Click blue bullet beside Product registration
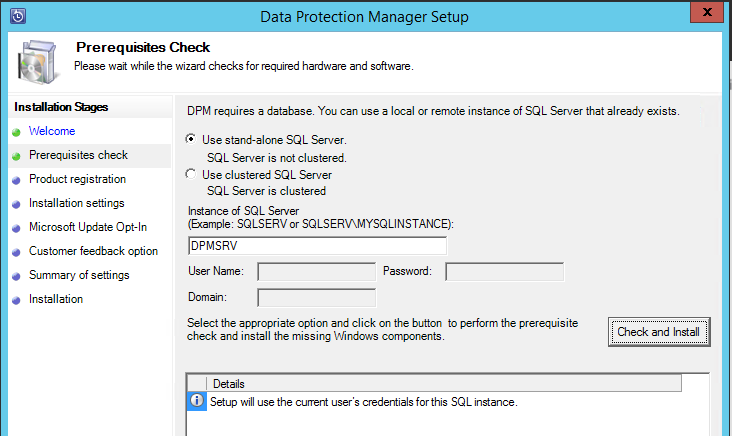This screenshot has width=732, height=436. 16,180
